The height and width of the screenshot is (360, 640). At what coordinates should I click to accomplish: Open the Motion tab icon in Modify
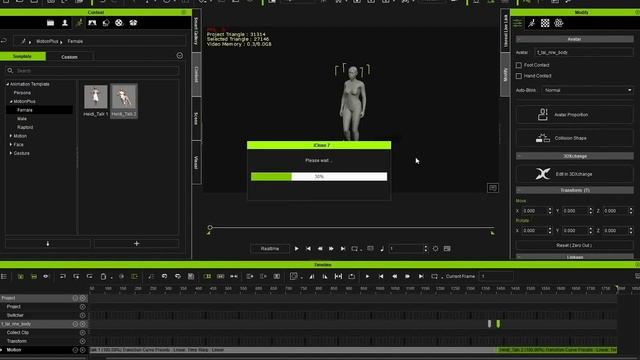pyautogui.click(x=531, y=23)
